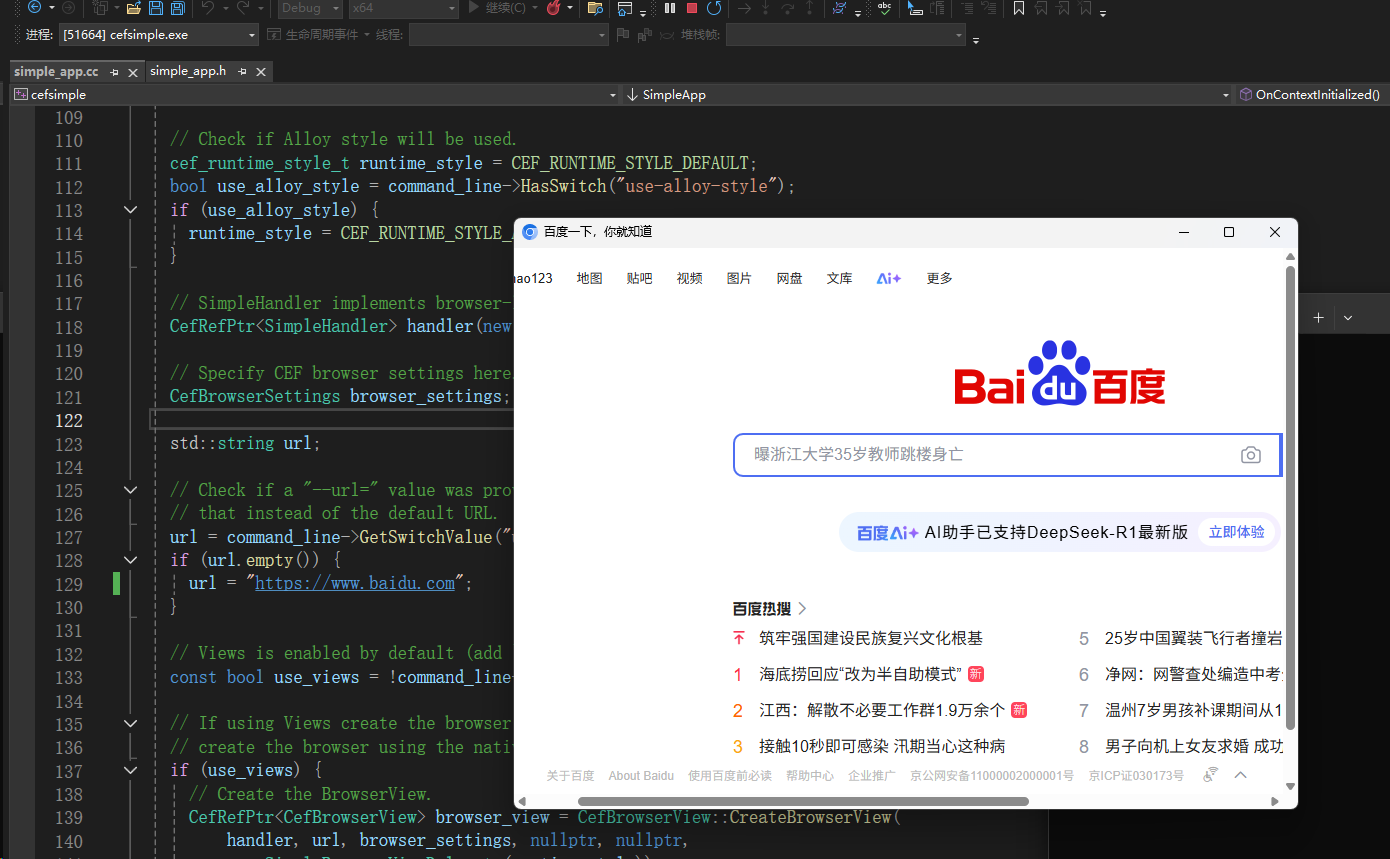Screen dimensions: 1390x859
Task: Collapse comment block at line 135
Action: click(130, 723)
